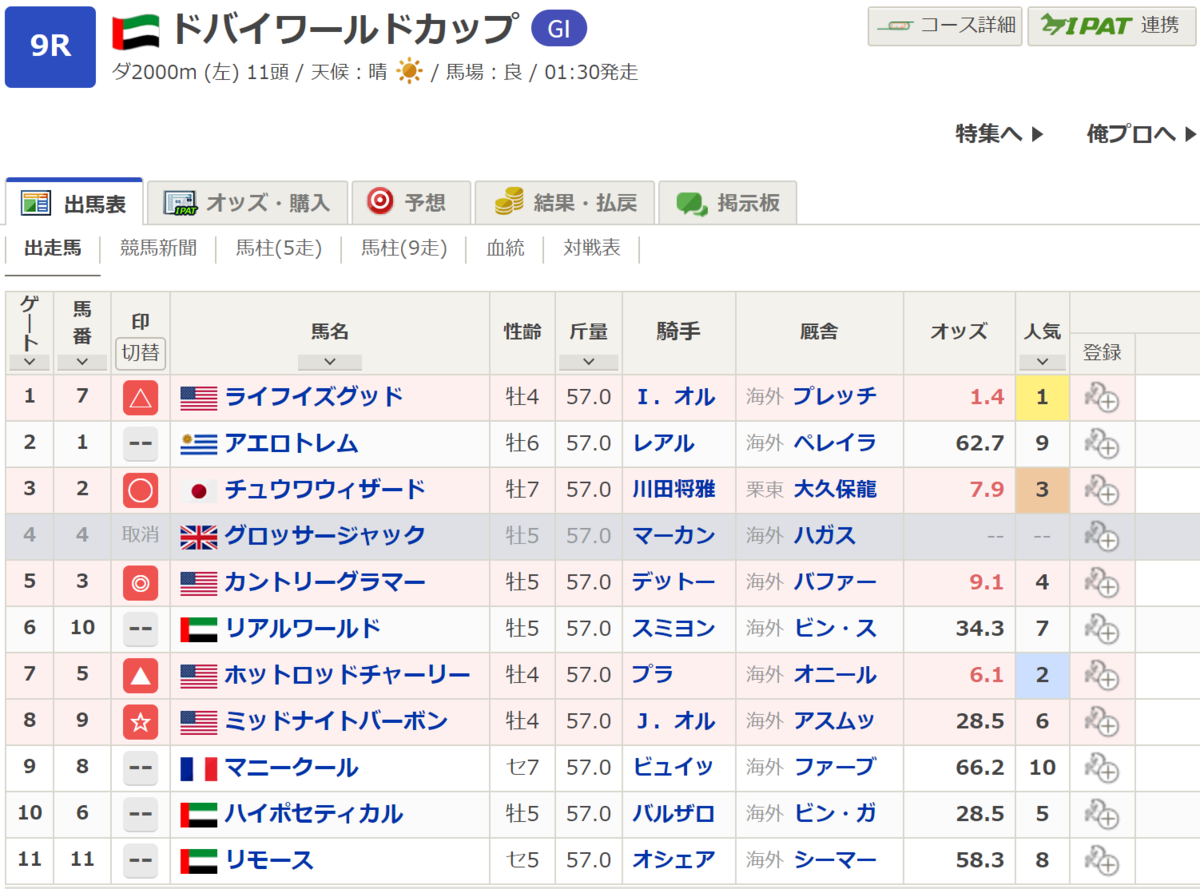
Task: Open the 予想 tab
Action: pos(409,203)
